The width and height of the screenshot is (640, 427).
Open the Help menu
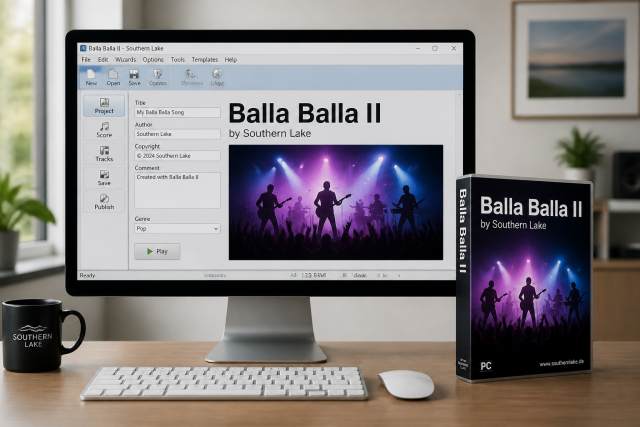[231, 60]
